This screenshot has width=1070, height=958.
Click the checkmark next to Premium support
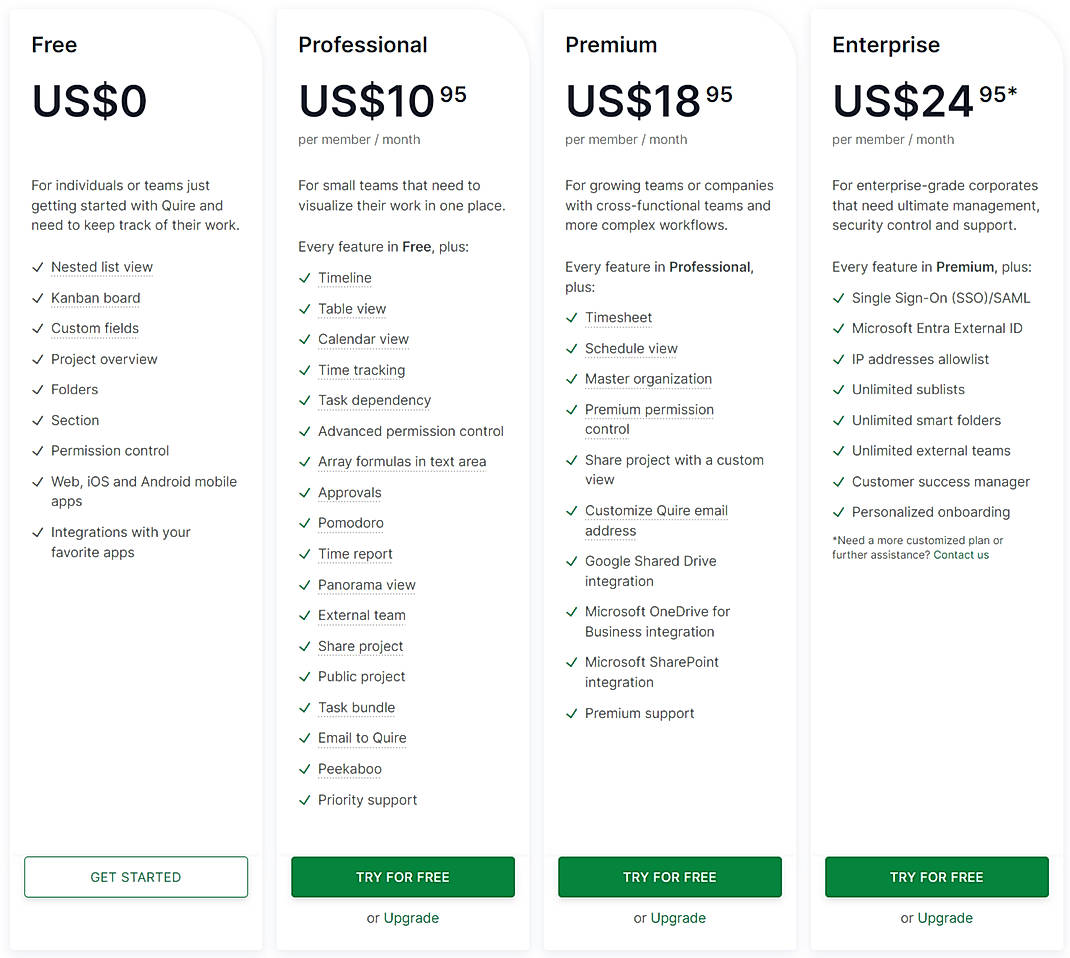pos(571,713)
